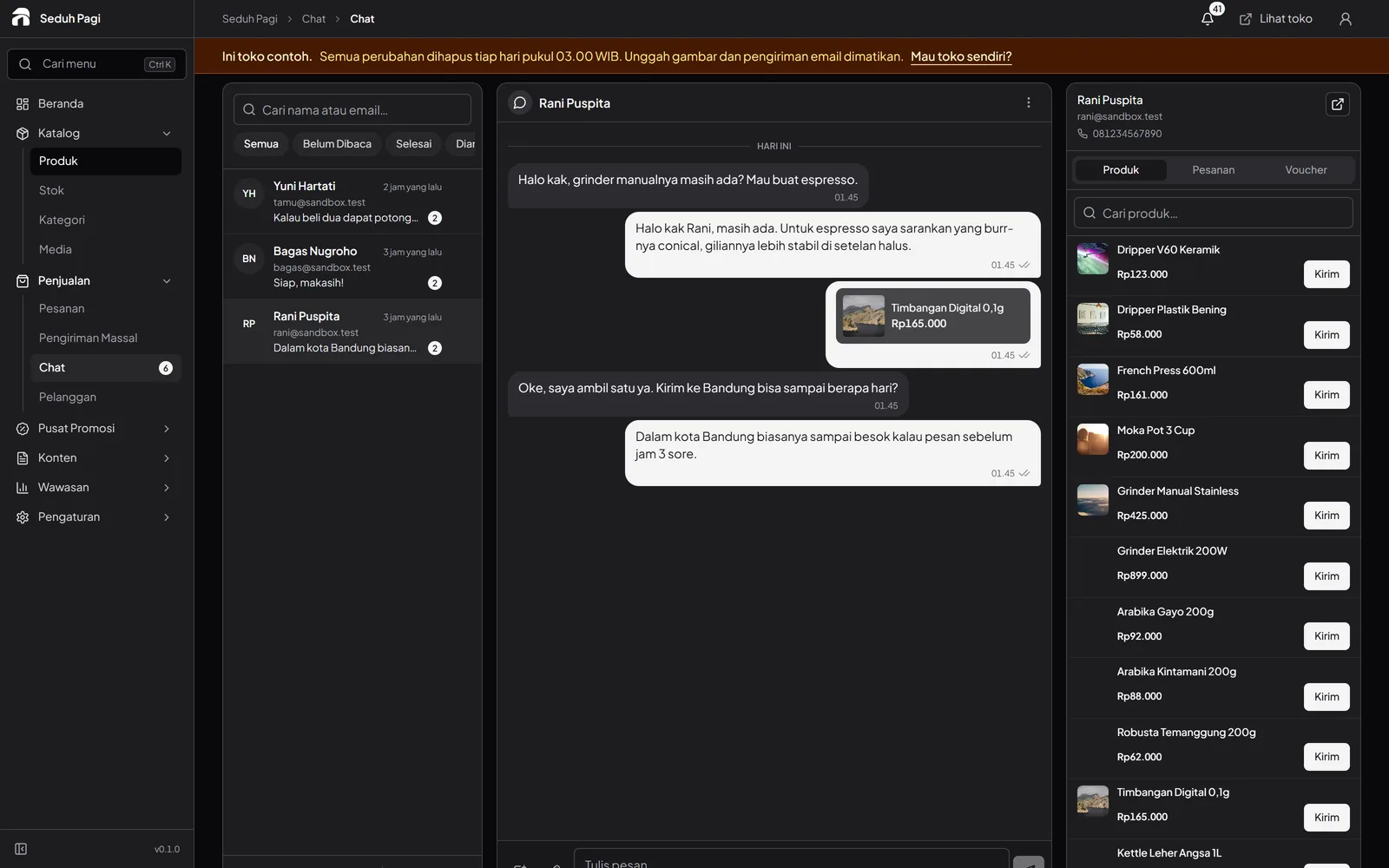Click the Konten document icon
The width and height of the screenshot is (1389, 868).
[23, 457]
